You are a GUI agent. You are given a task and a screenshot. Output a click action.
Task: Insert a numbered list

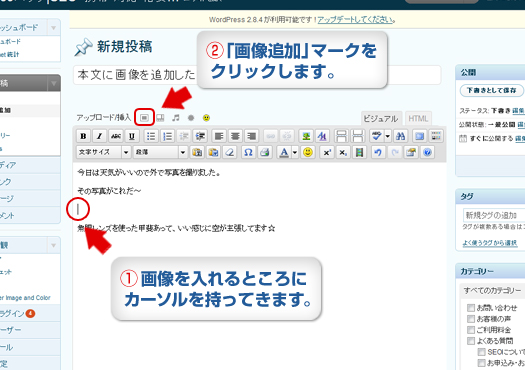pos(167,136)
